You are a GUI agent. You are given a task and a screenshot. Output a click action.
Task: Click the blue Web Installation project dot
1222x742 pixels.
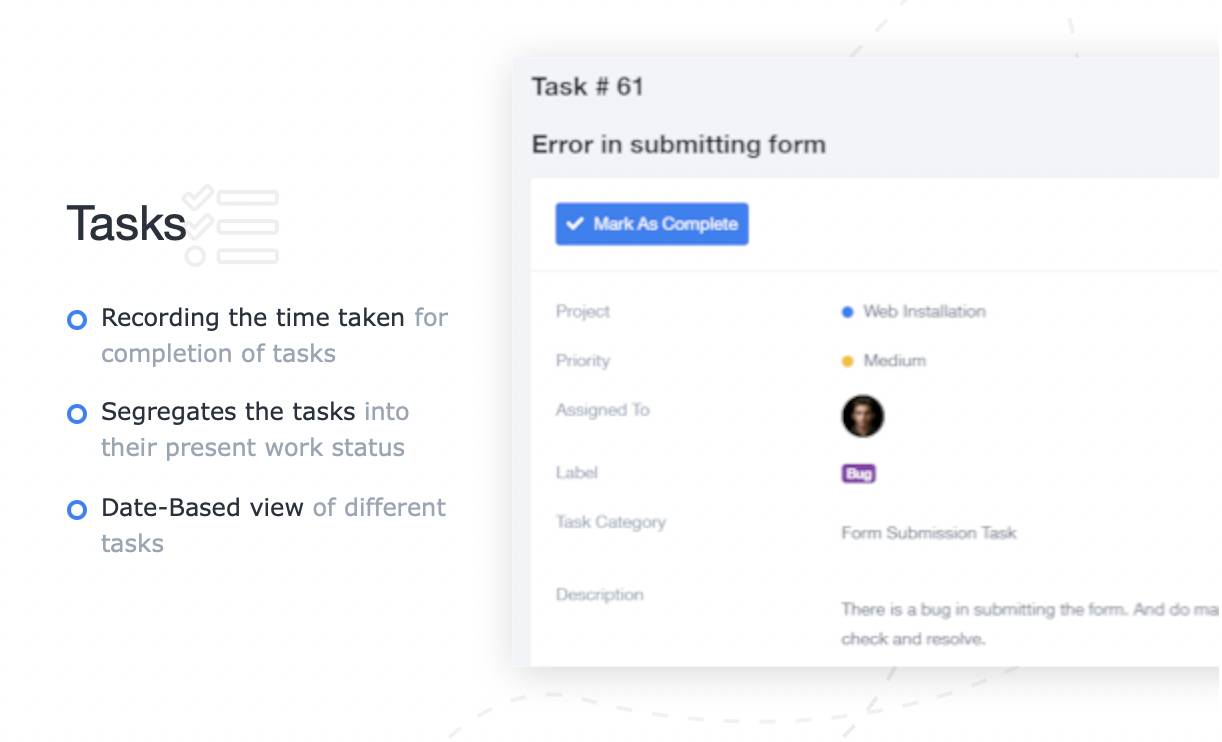[x=847, y=312]
